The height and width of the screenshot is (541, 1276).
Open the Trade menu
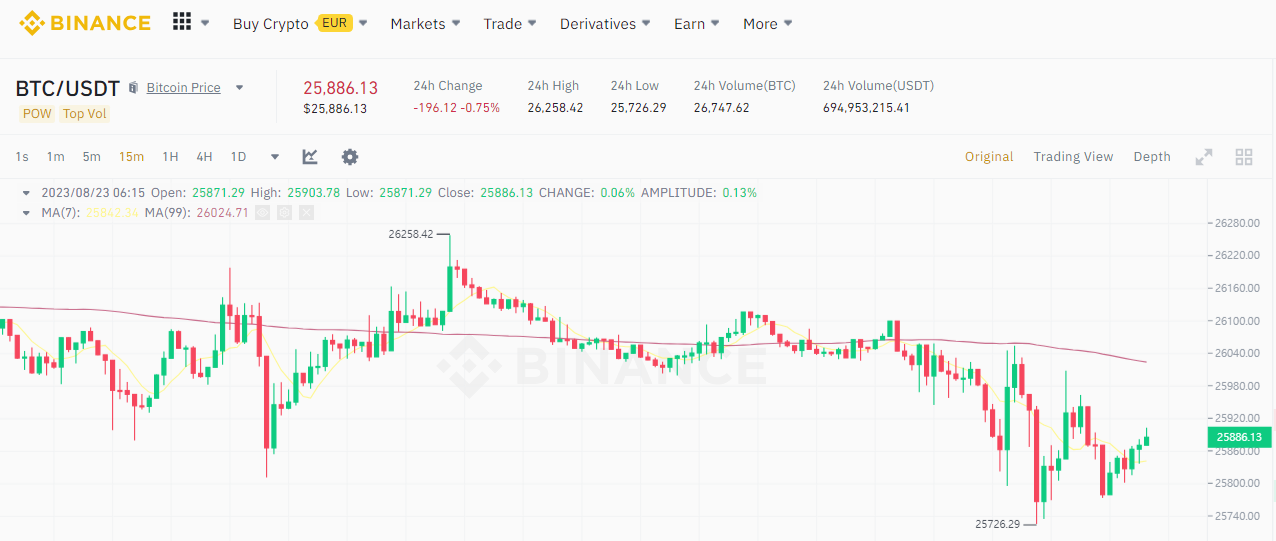(510, 24)
